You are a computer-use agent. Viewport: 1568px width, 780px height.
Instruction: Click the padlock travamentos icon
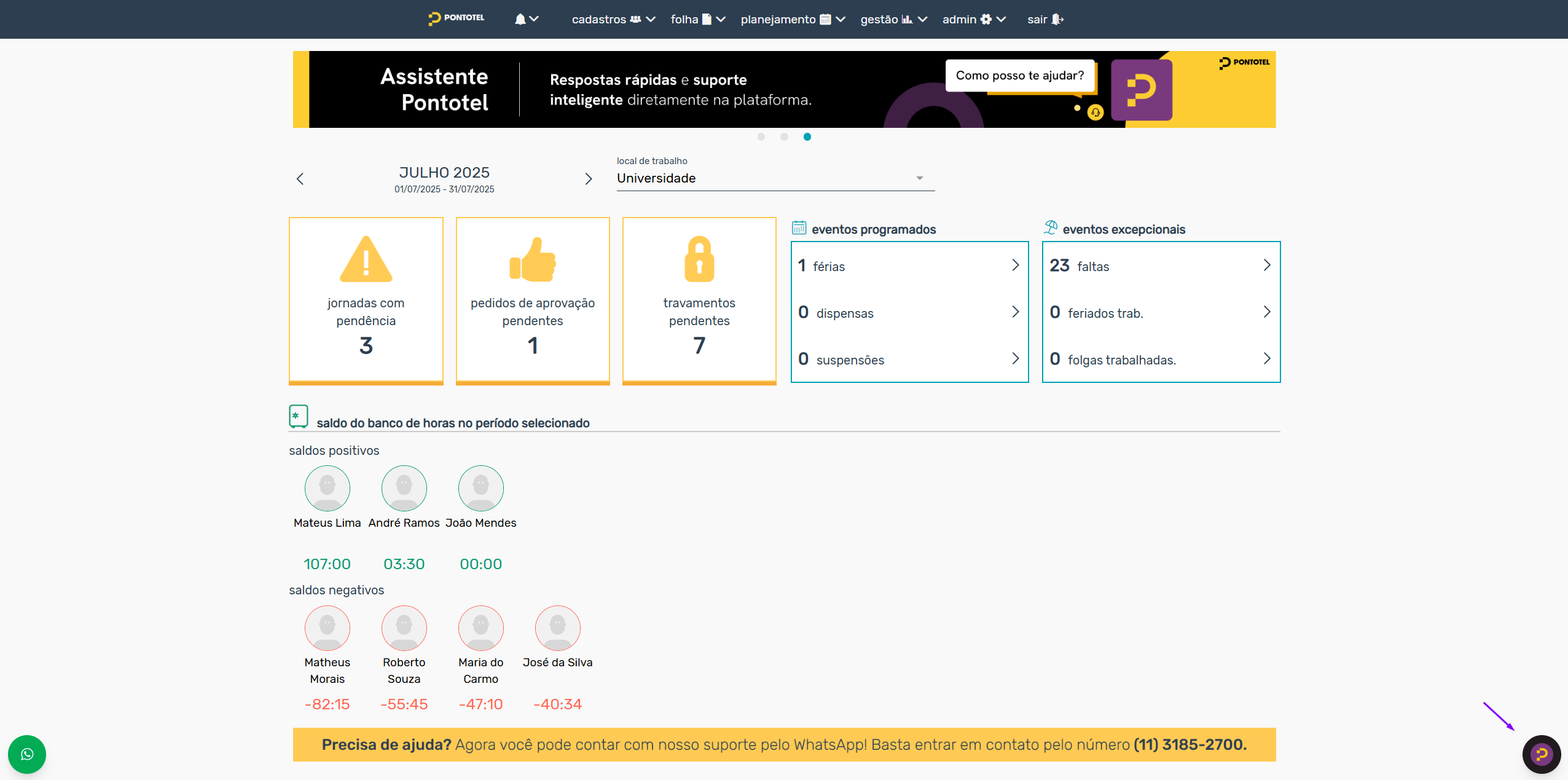(x=699, y=259)
